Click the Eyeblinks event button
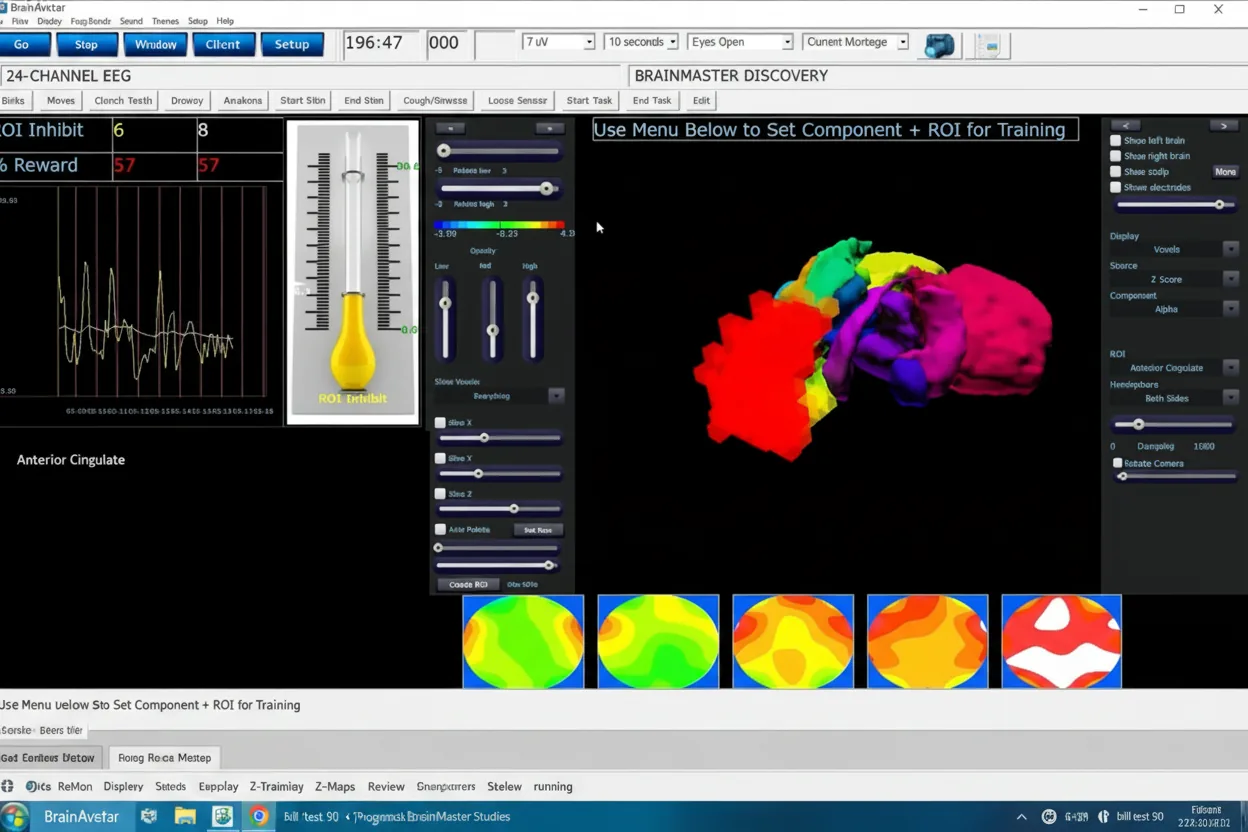 pos(13,100)
